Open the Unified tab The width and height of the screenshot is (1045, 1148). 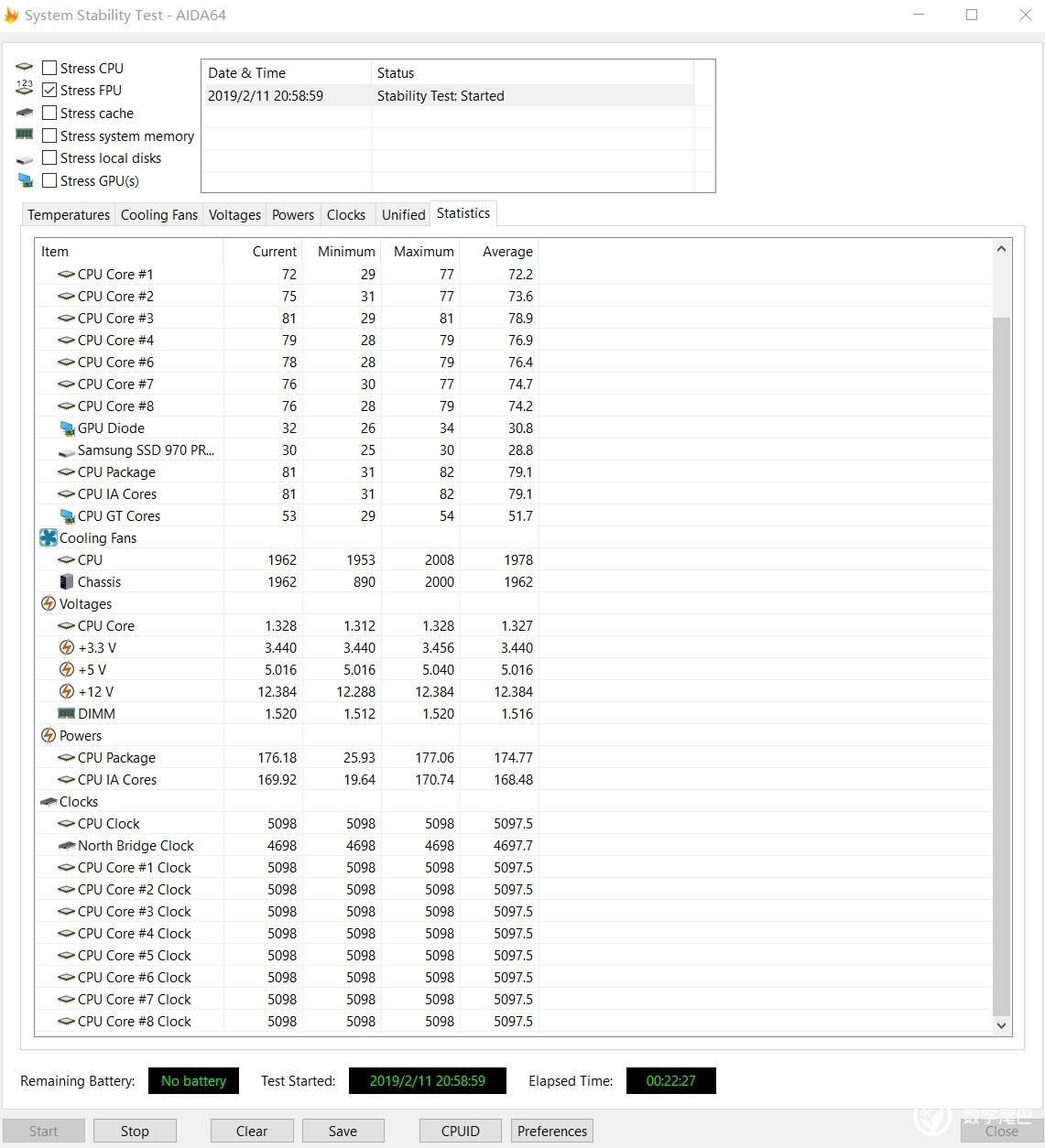[x=403, y=215]
